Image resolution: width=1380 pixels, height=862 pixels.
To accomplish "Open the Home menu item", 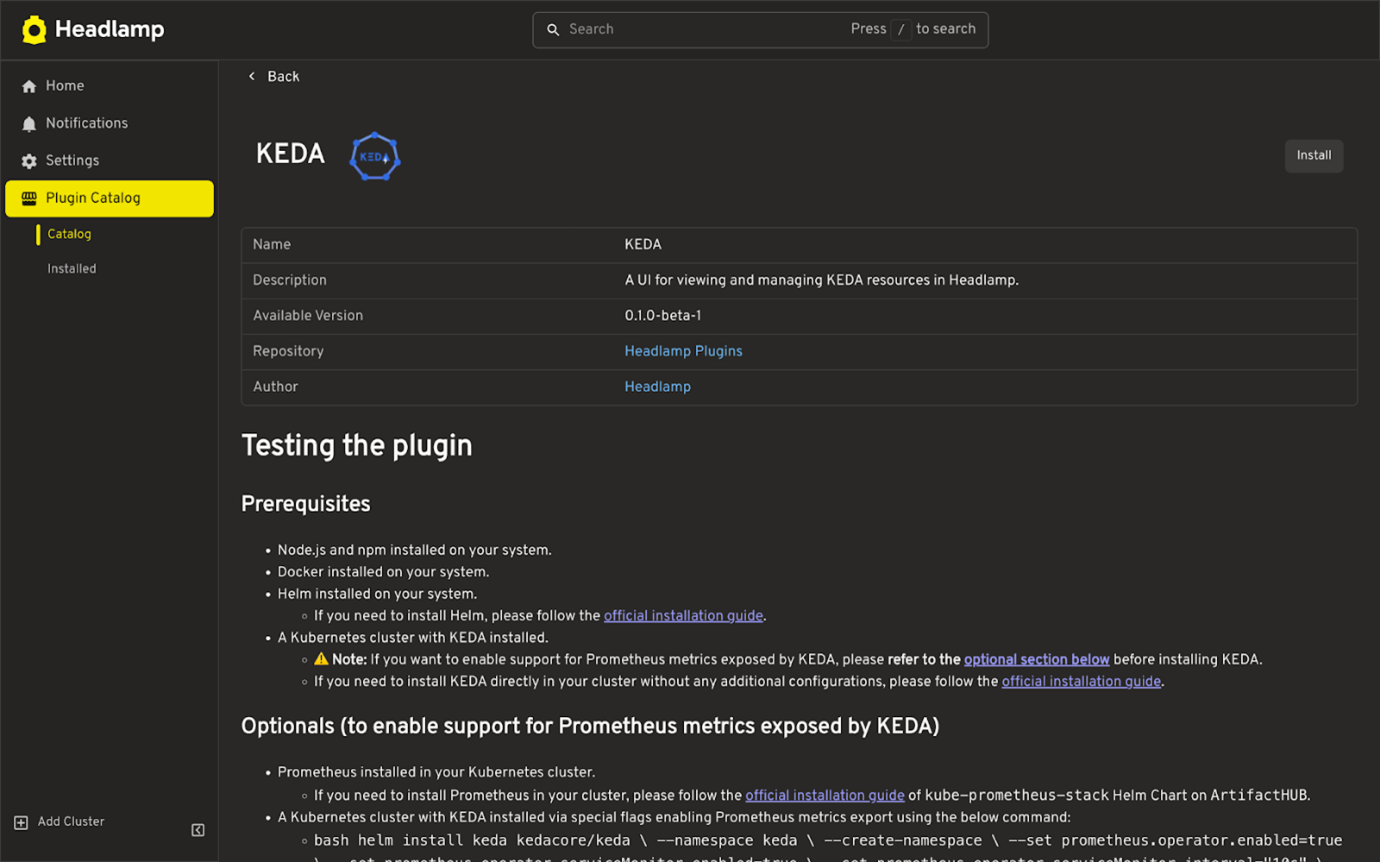I will pyautogui.click(x=110, y=86).
